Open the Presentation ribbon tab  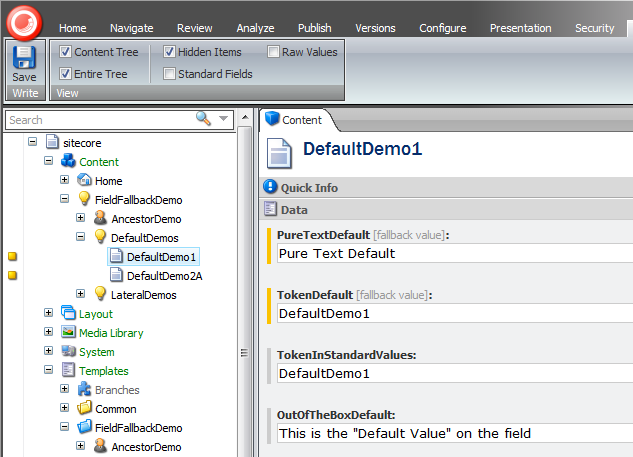click(521, 28)
